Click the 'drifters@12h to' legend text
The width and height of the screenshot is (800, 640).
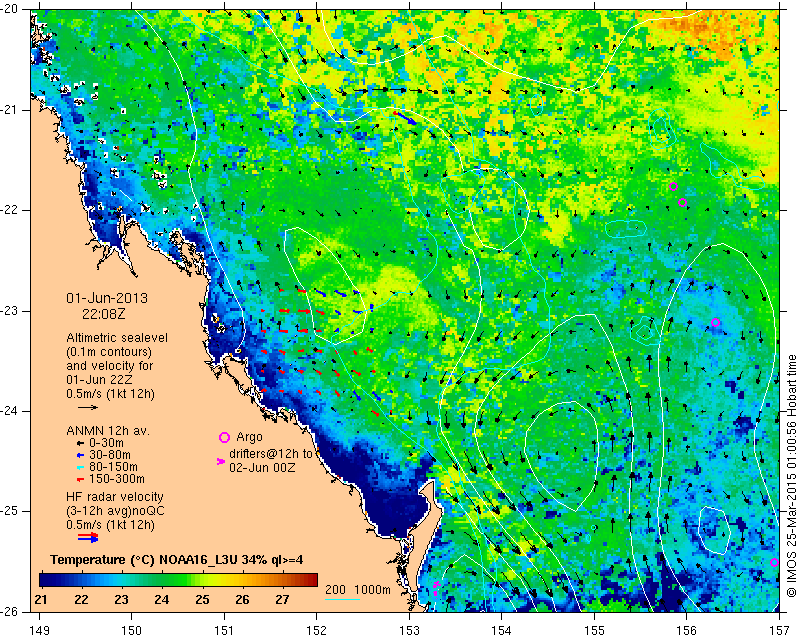[x=270, y=454]
